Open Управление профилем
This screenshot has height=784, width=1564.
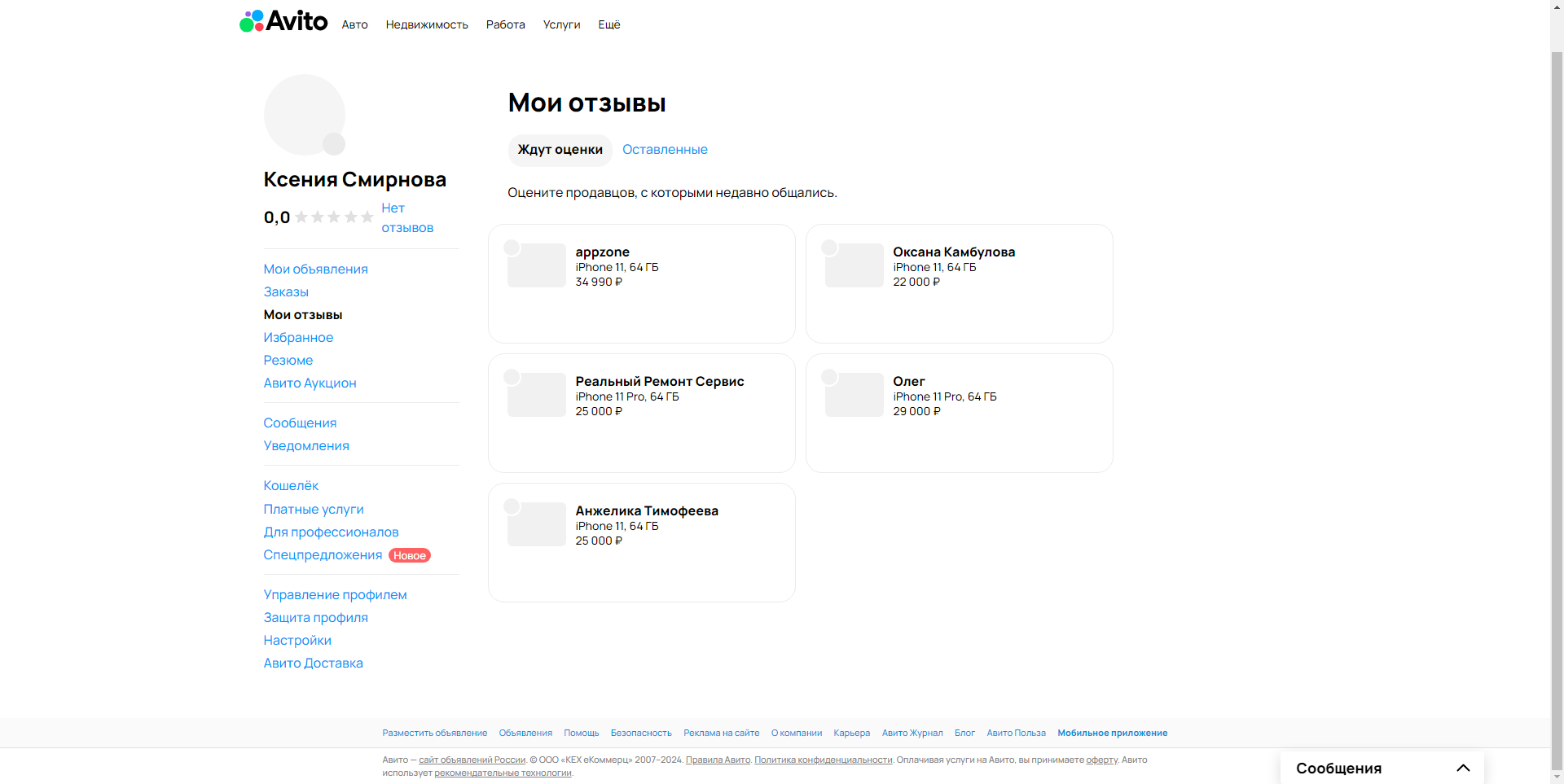point(335,594)
